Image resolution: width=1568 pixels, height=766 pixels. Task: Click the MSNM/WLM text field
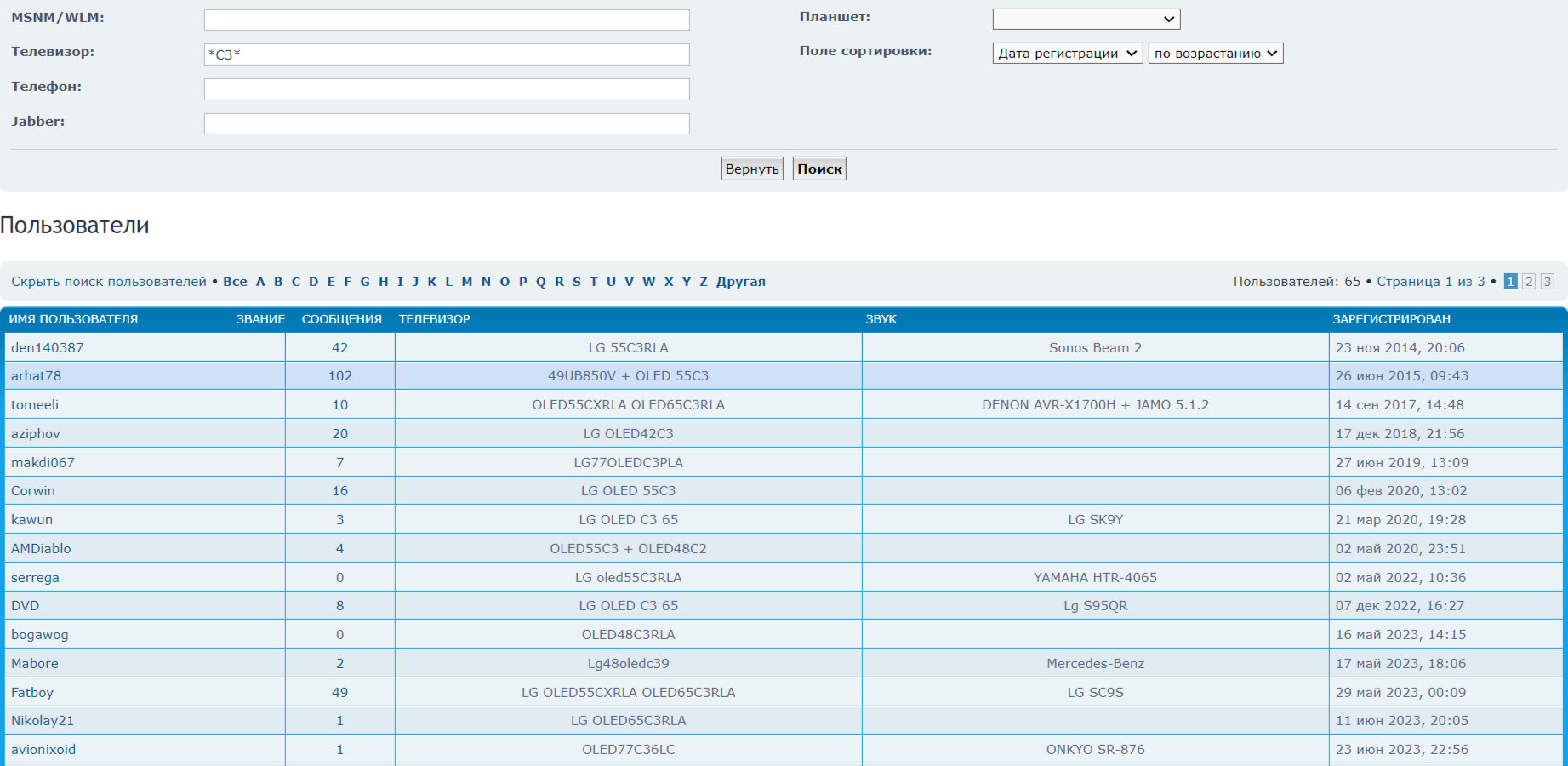click(446, 20)
